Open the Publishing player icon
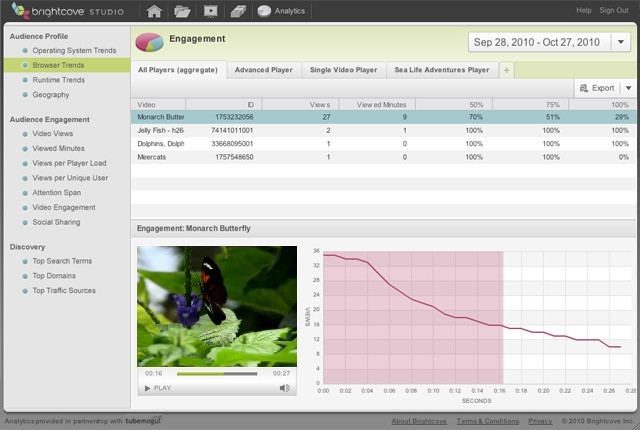This screenshot has width=640, height=430. [210, 11]
